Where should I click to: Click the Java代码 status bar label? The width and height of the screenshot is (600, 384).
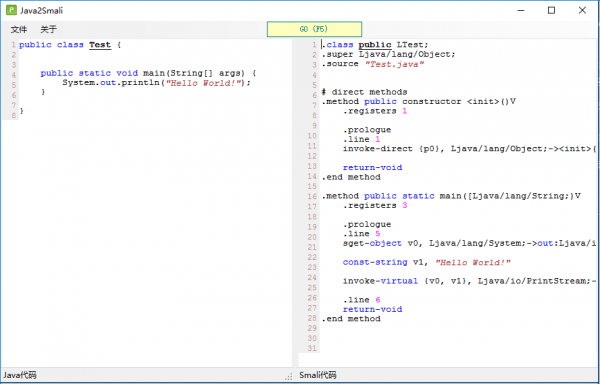[x=20, y=375]
